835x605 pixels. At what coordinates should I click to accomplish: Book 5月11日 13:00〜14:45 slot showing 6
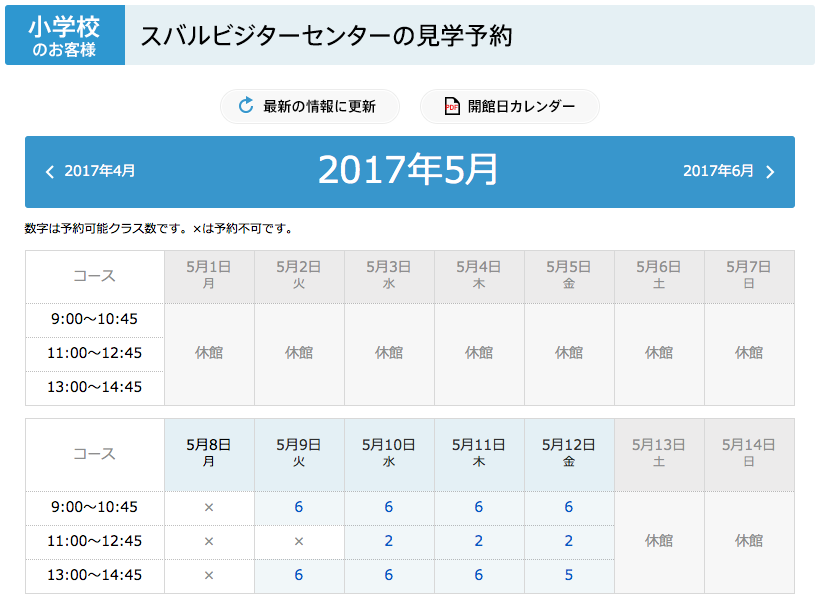click(479, 575)
